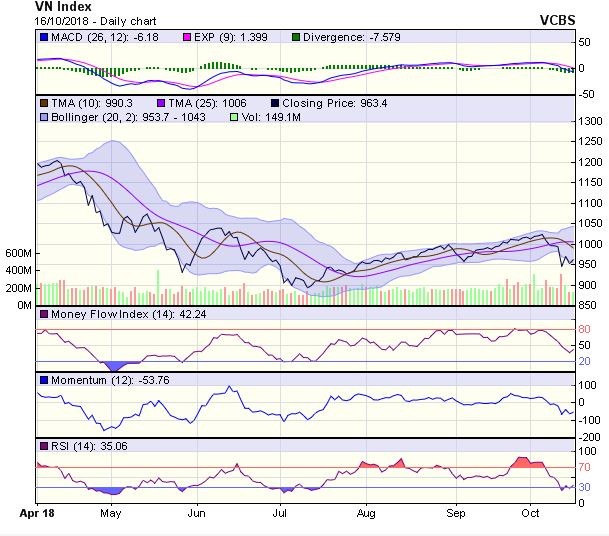Click the May date axis label
The width and height of the screenshot is (609, 536).
111,513
